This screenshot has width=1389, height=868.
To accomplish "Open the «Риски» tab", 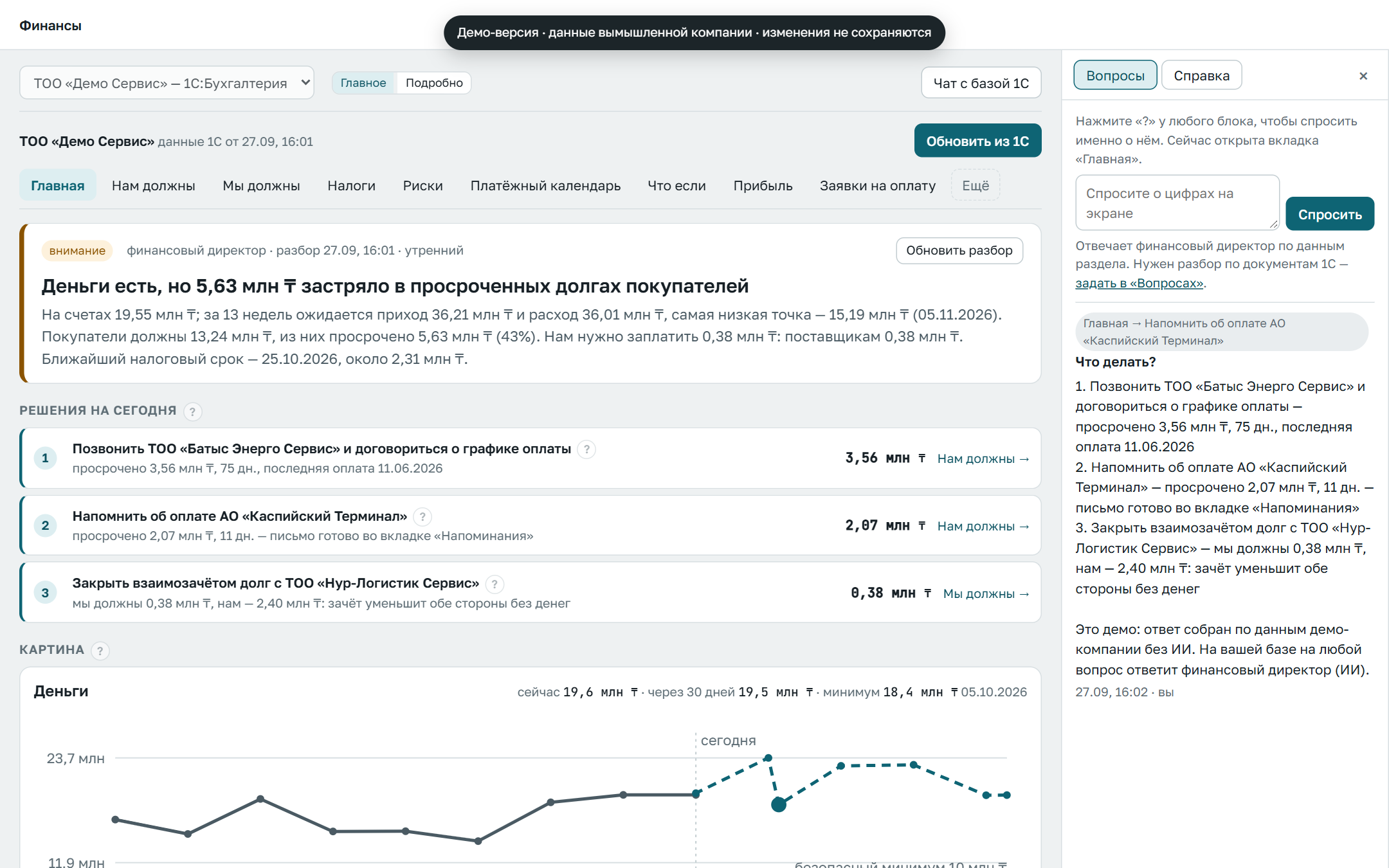I will tap(422, 186).
